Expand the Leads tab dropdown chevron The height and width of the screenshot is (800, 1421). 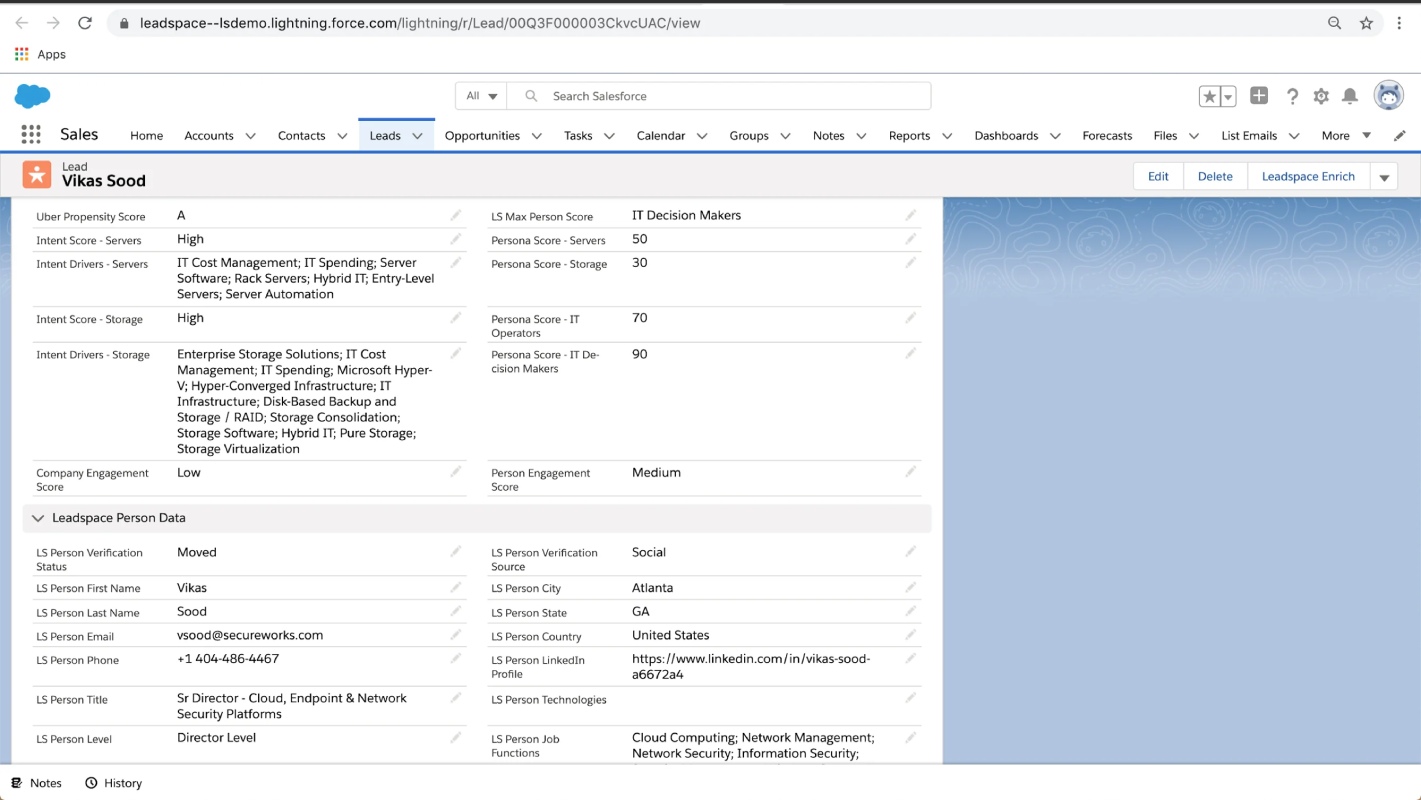[x=418, y=136]
